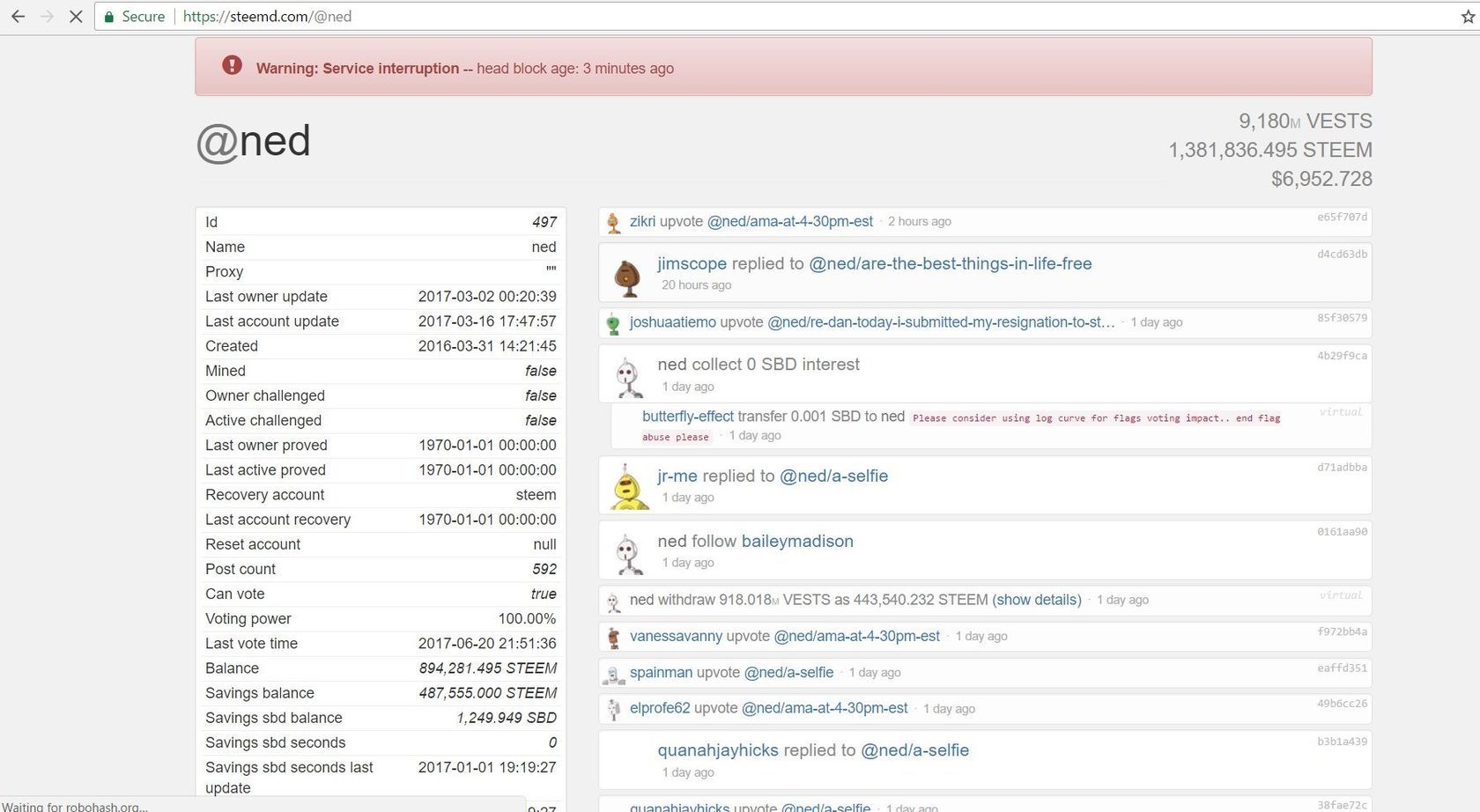Open quanahjayhicks' profile link in reply row
This screenshot has height=812, width=1480.
(718, 750)
